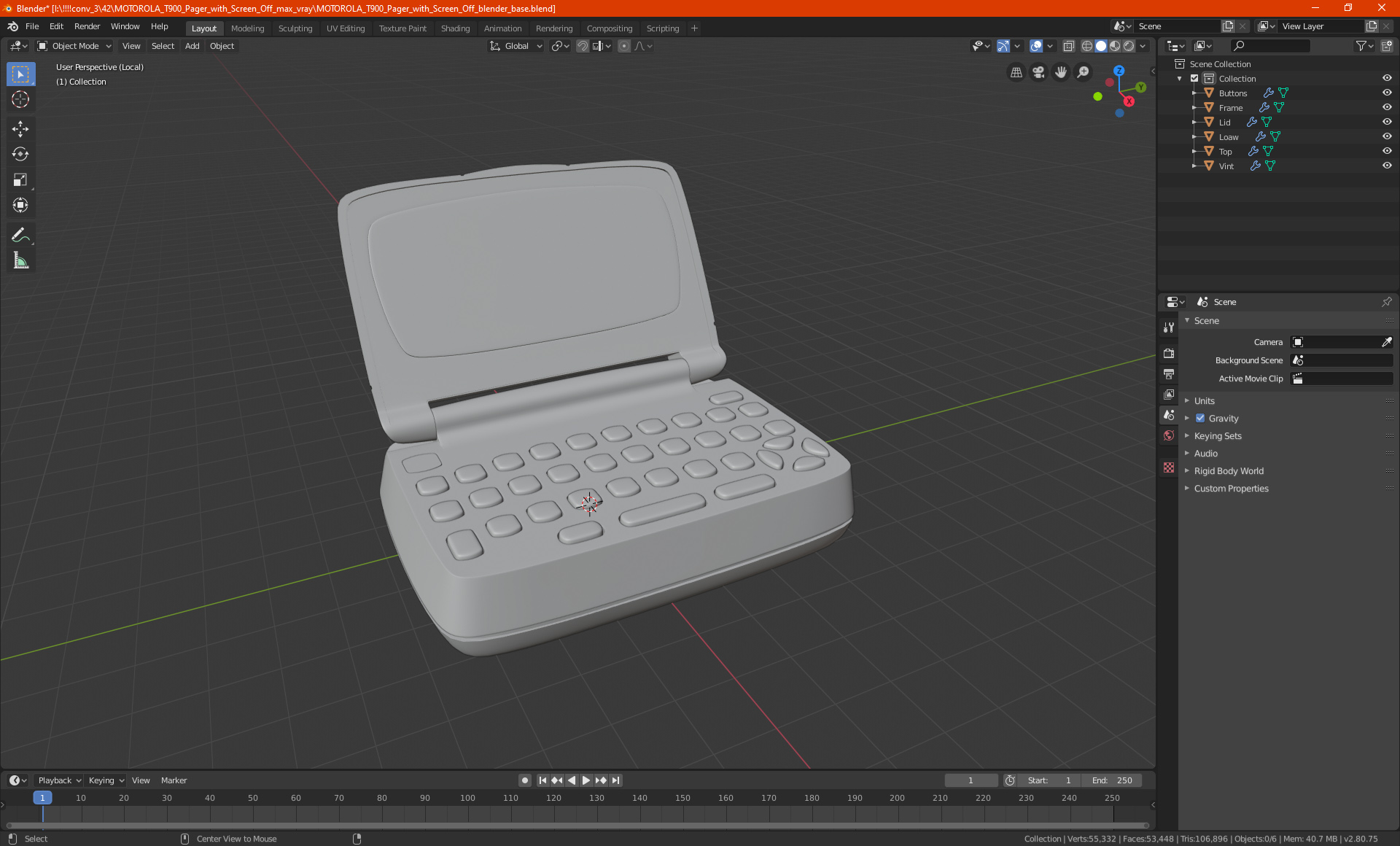Hide the Lid object in outliner
The height and width of the screenshot is (846, 1400).
tap(1387, 122)
